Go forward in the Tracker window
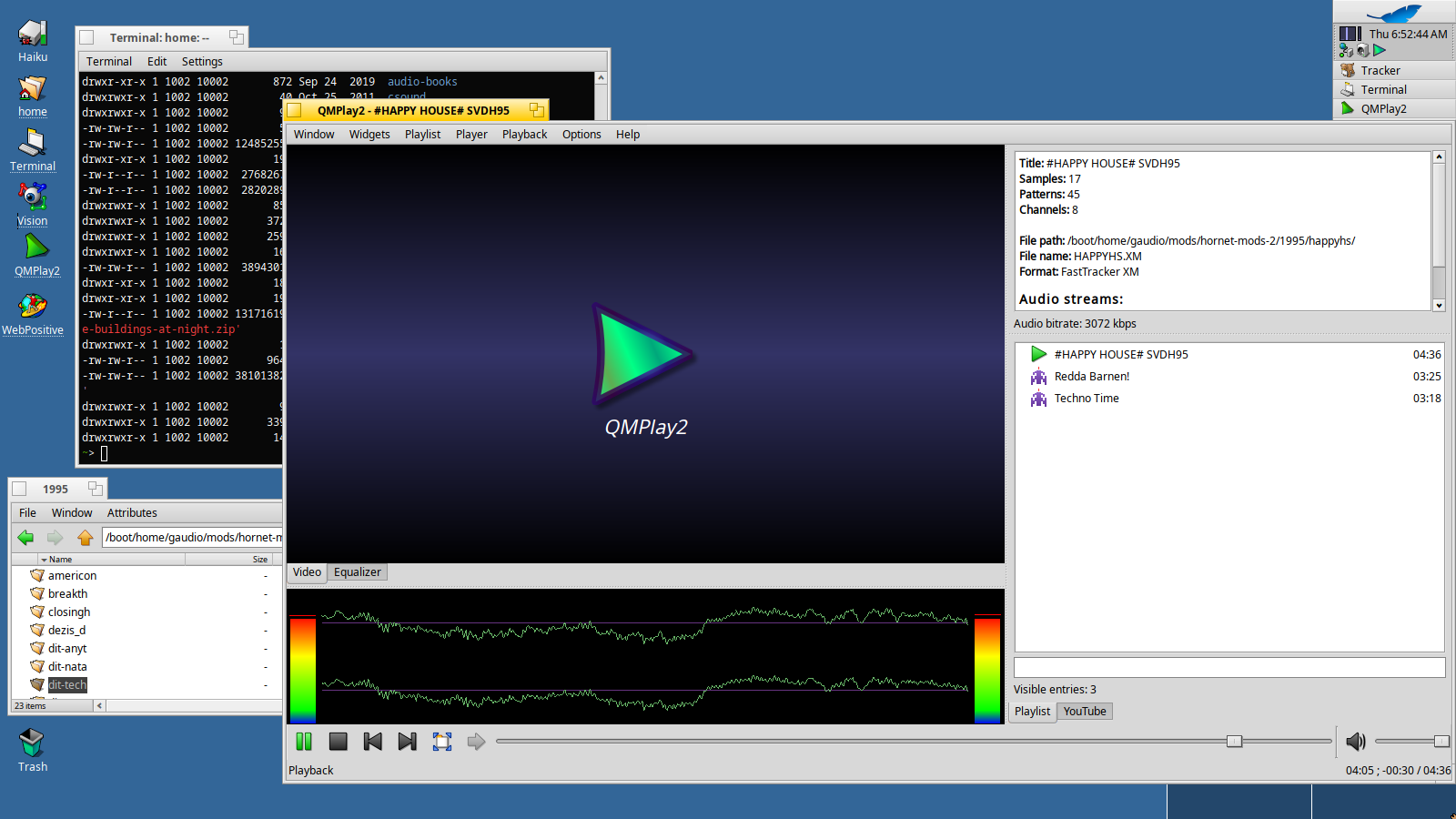Screen dimensions: 1456x819 [x=55, y=538]
